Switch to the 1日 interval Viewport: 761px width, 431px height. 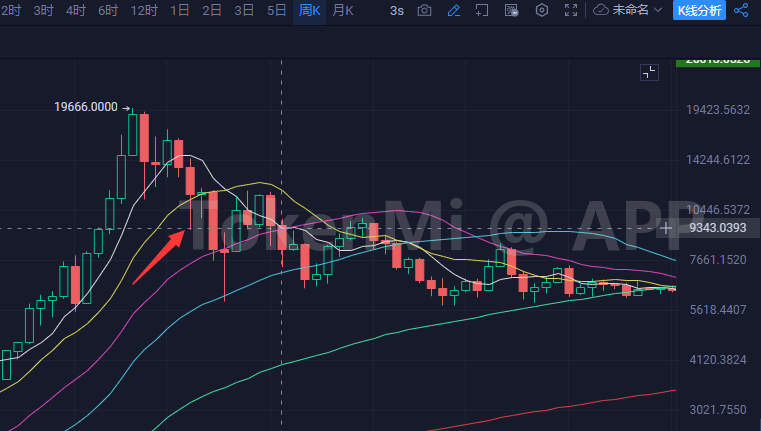180,10
